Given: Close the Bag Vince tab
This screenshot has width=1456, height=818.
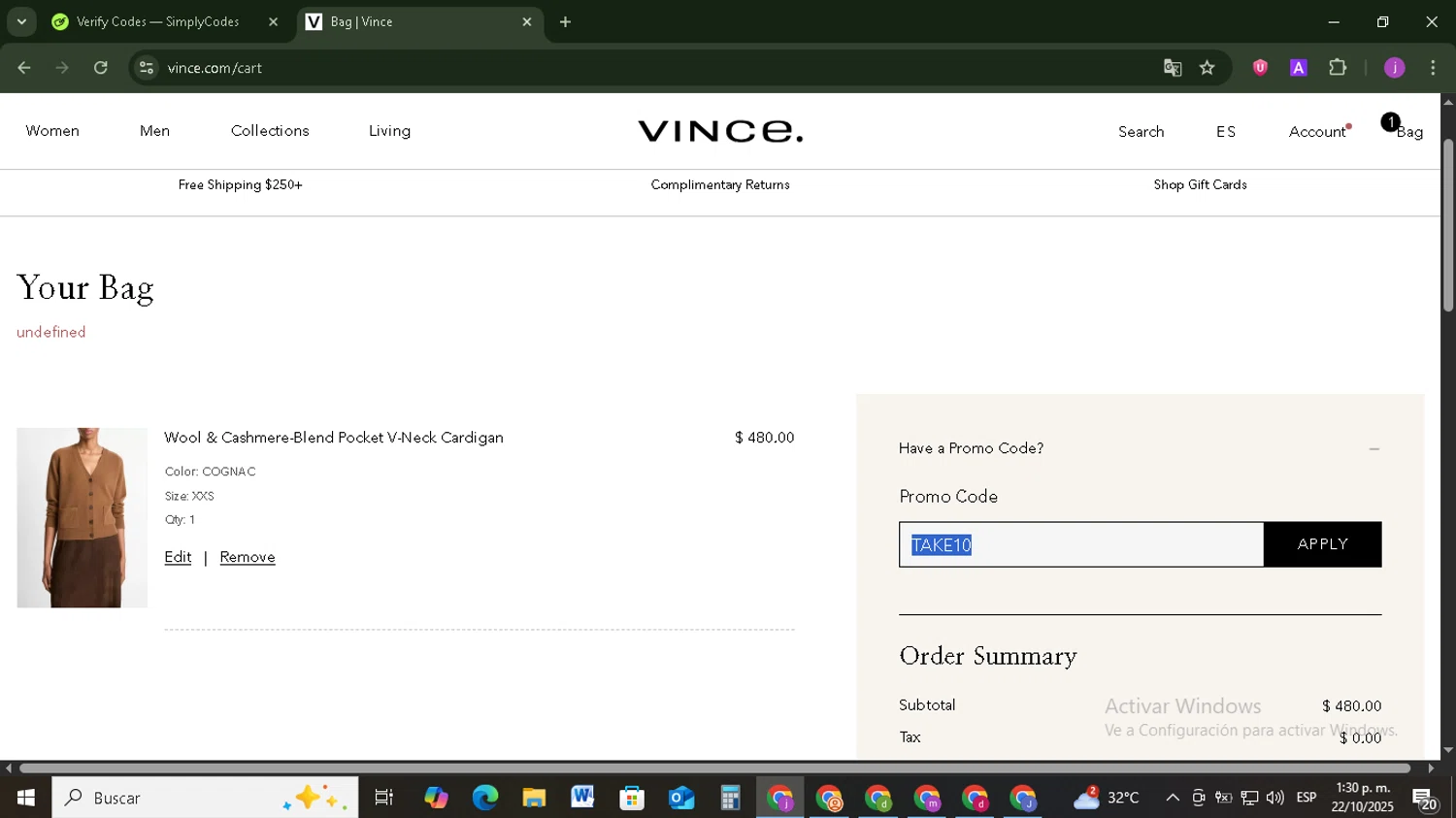Looking at the screenshot, I should (527, 21).
